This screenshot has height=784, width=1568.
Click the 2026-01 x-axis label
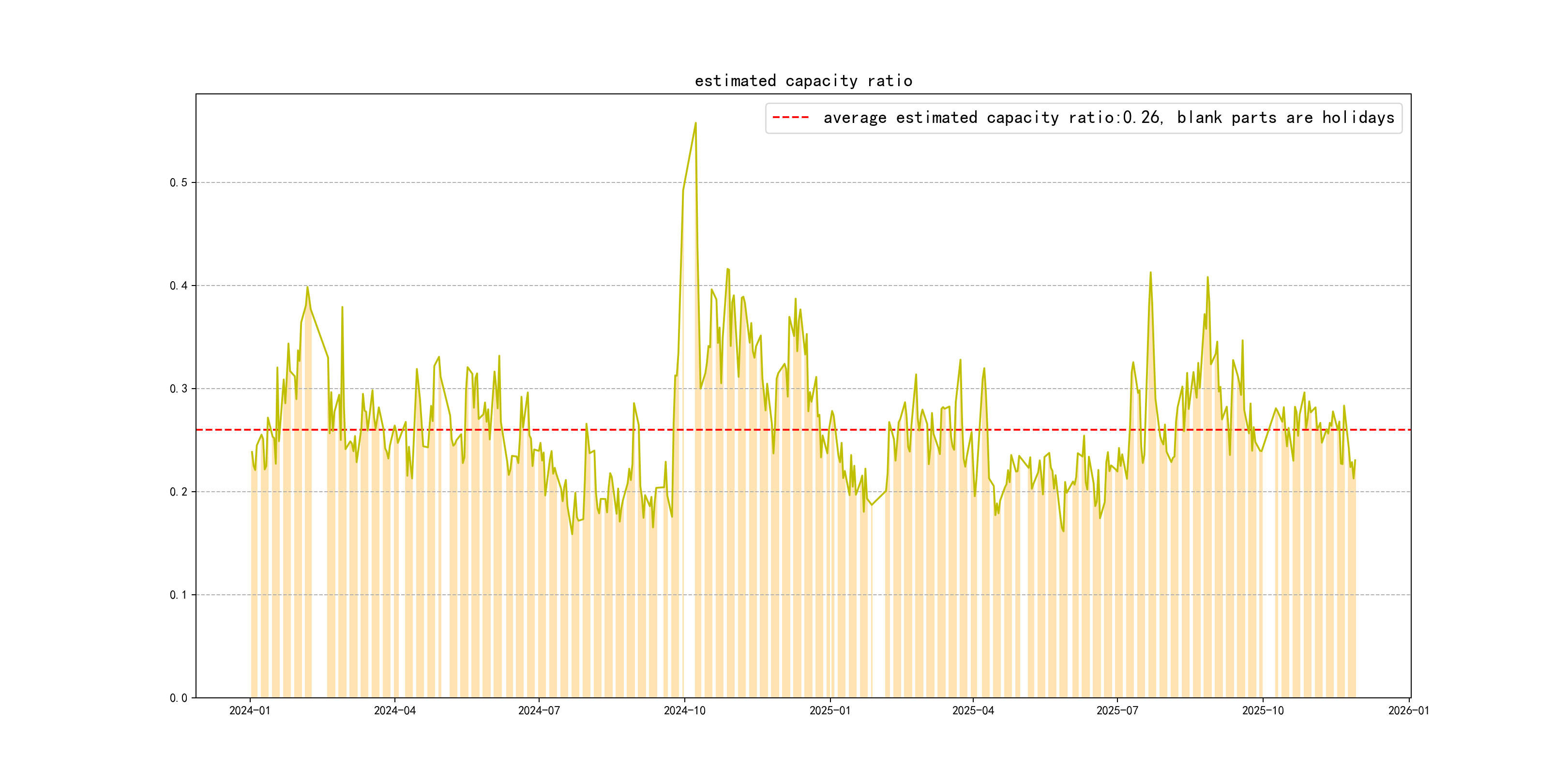coord(1408,710)
